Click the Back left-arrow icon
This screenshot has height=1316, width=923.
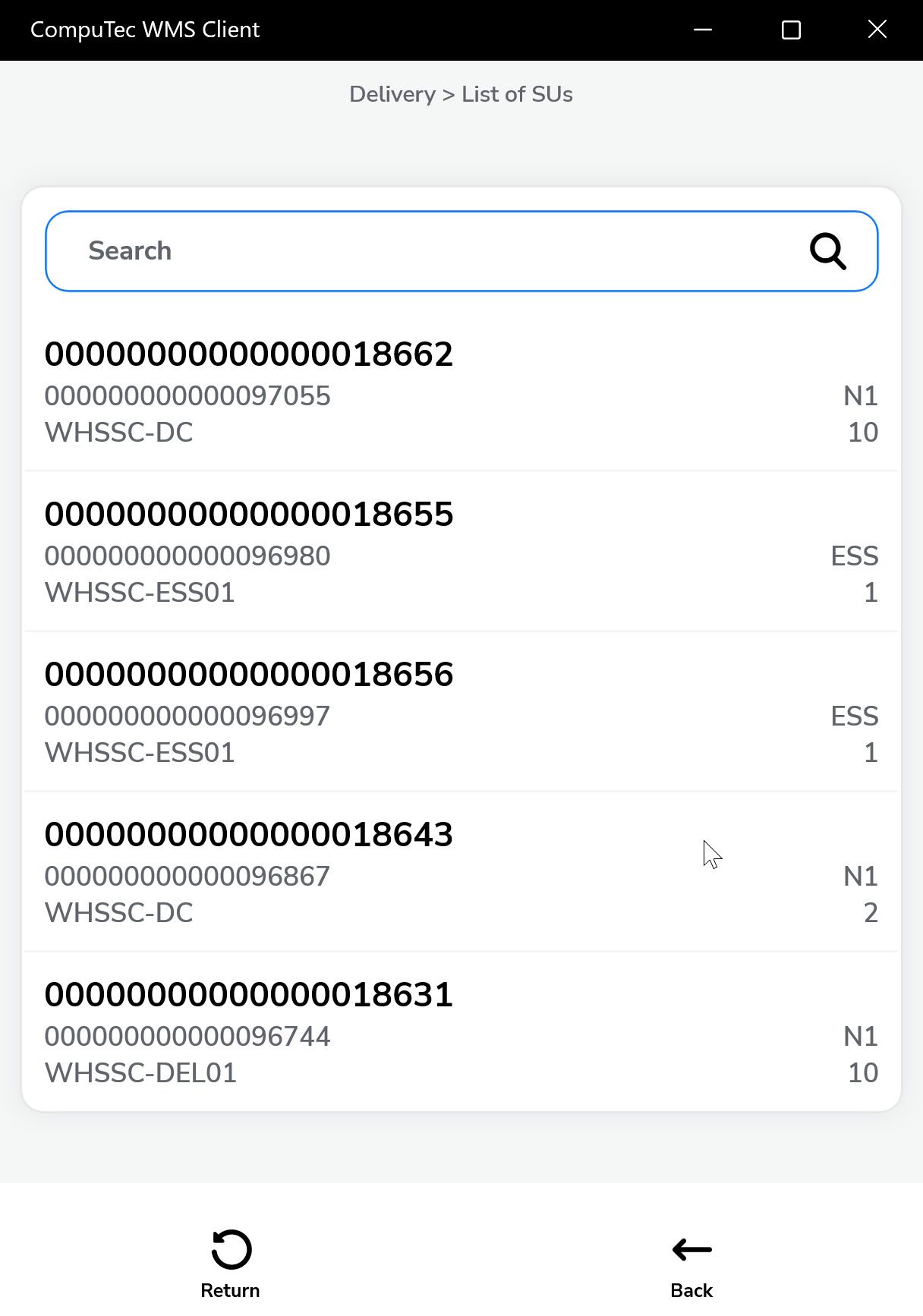click(691, 1249)
